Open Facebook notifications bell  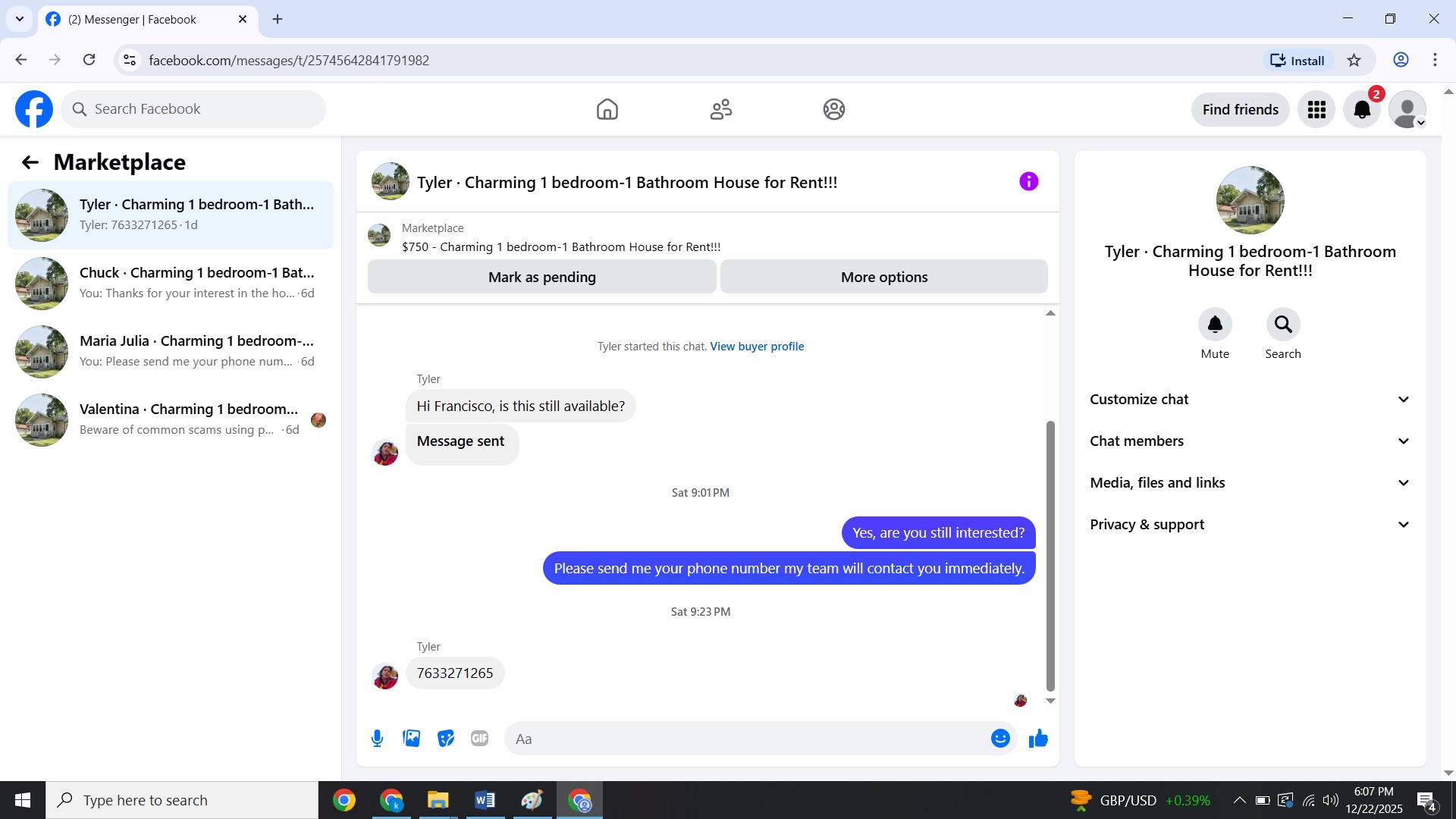1362,110
